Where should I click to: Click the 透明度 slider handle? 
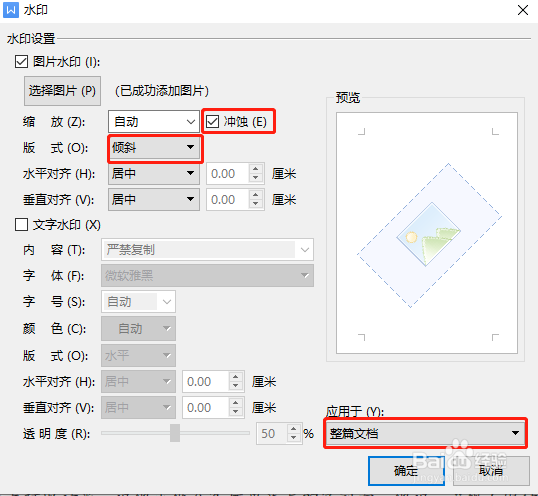click(175, 433)
